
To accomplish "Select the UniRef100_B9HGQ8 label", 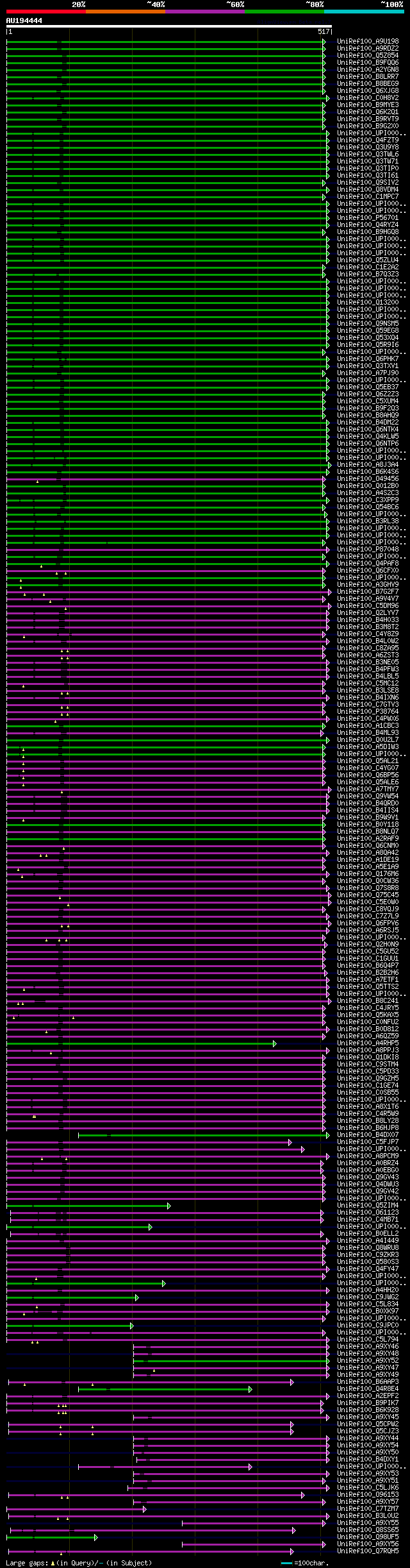I will [368, 232].
